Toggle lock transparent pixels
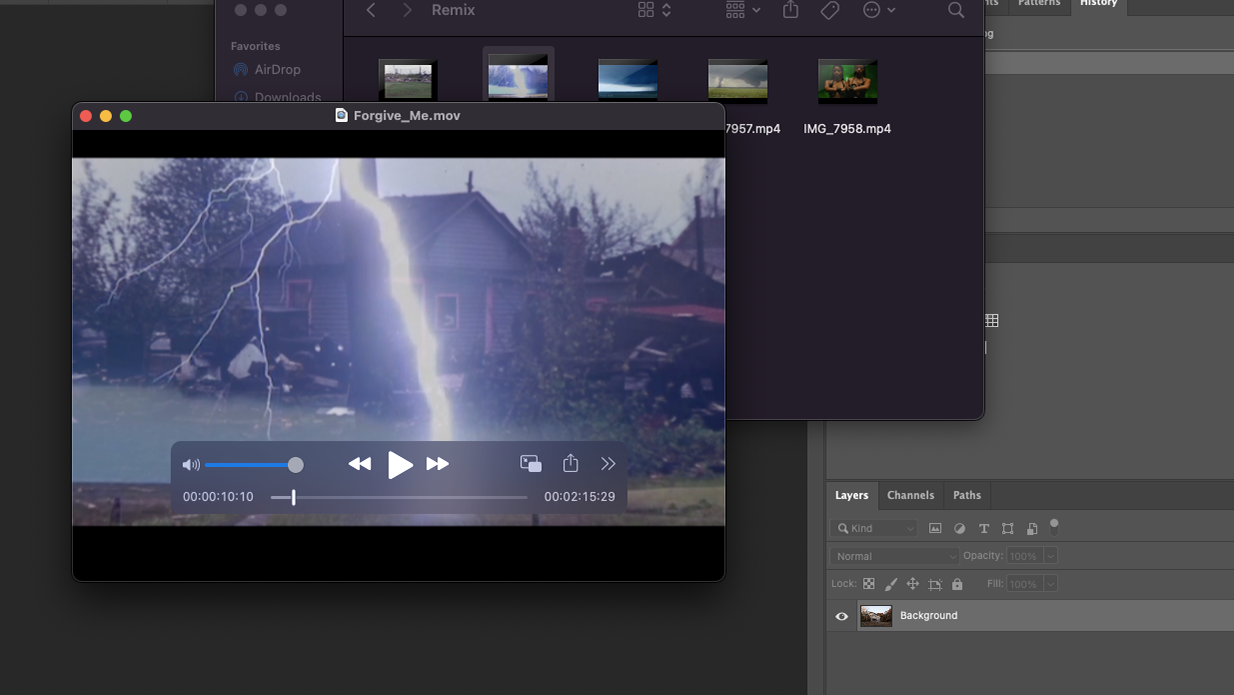Image resolution: width=1234 pixels, height=695 pixels. click(x=869, y=584)
